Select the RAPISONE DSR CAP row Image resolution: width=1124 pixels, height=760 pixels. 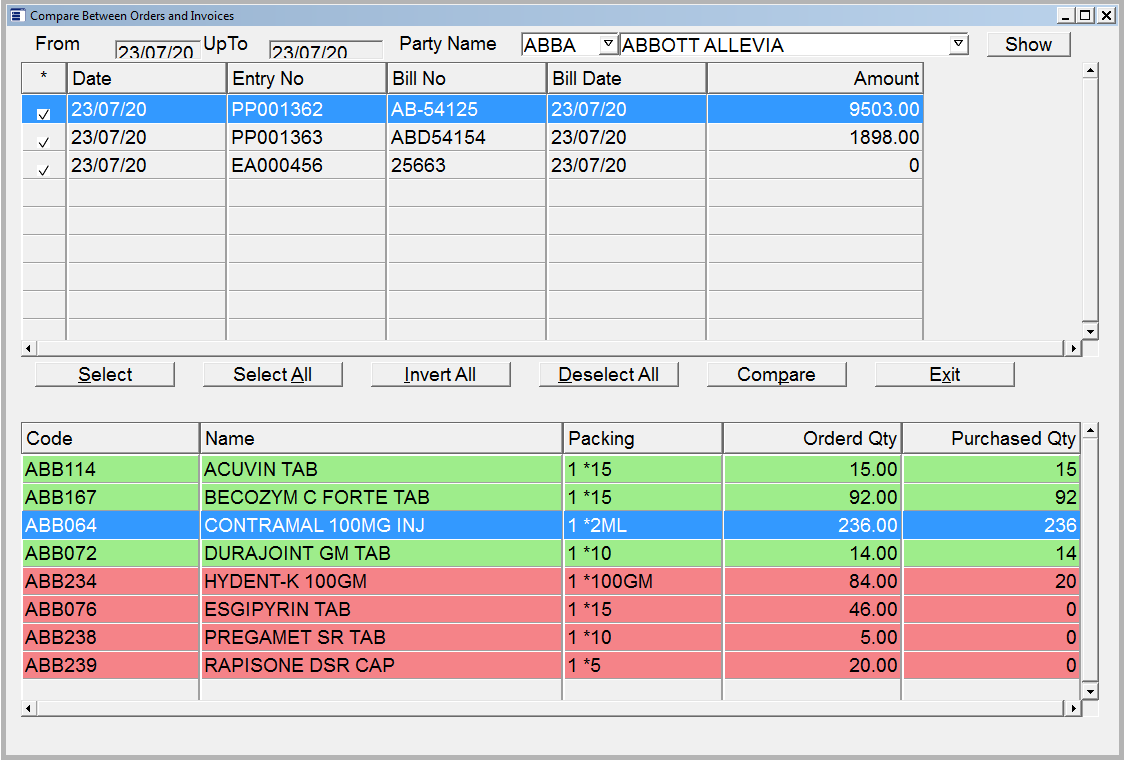coord(551,665)
